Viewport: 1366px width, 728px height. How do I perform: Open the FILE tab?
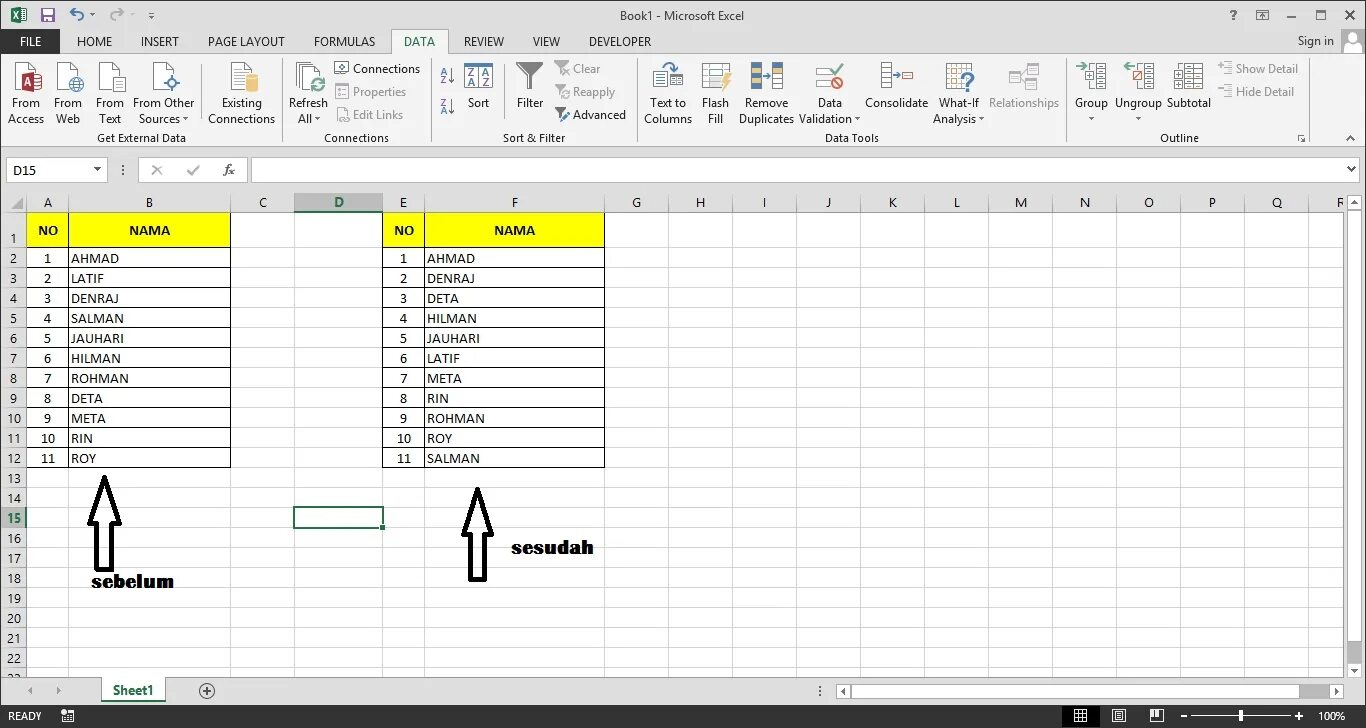[x=30, y=41]
